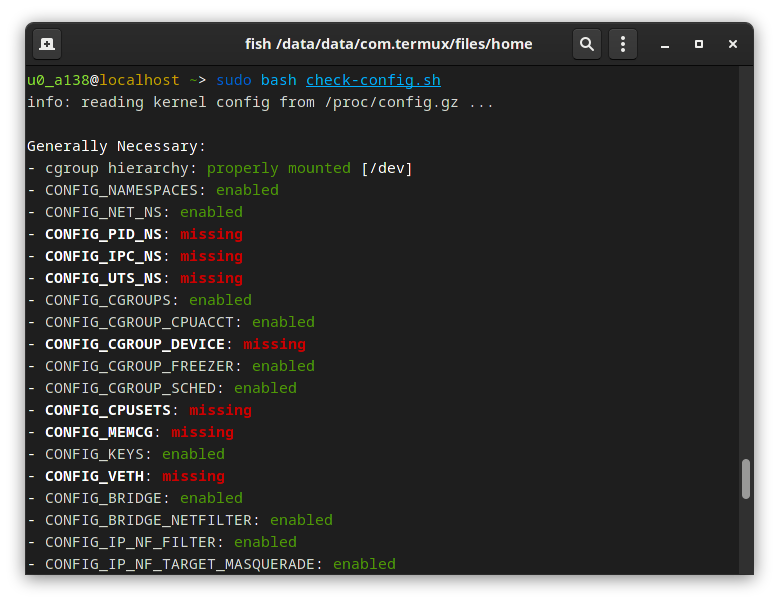Click the vertical scrollbar thumb

click(745, 479)
